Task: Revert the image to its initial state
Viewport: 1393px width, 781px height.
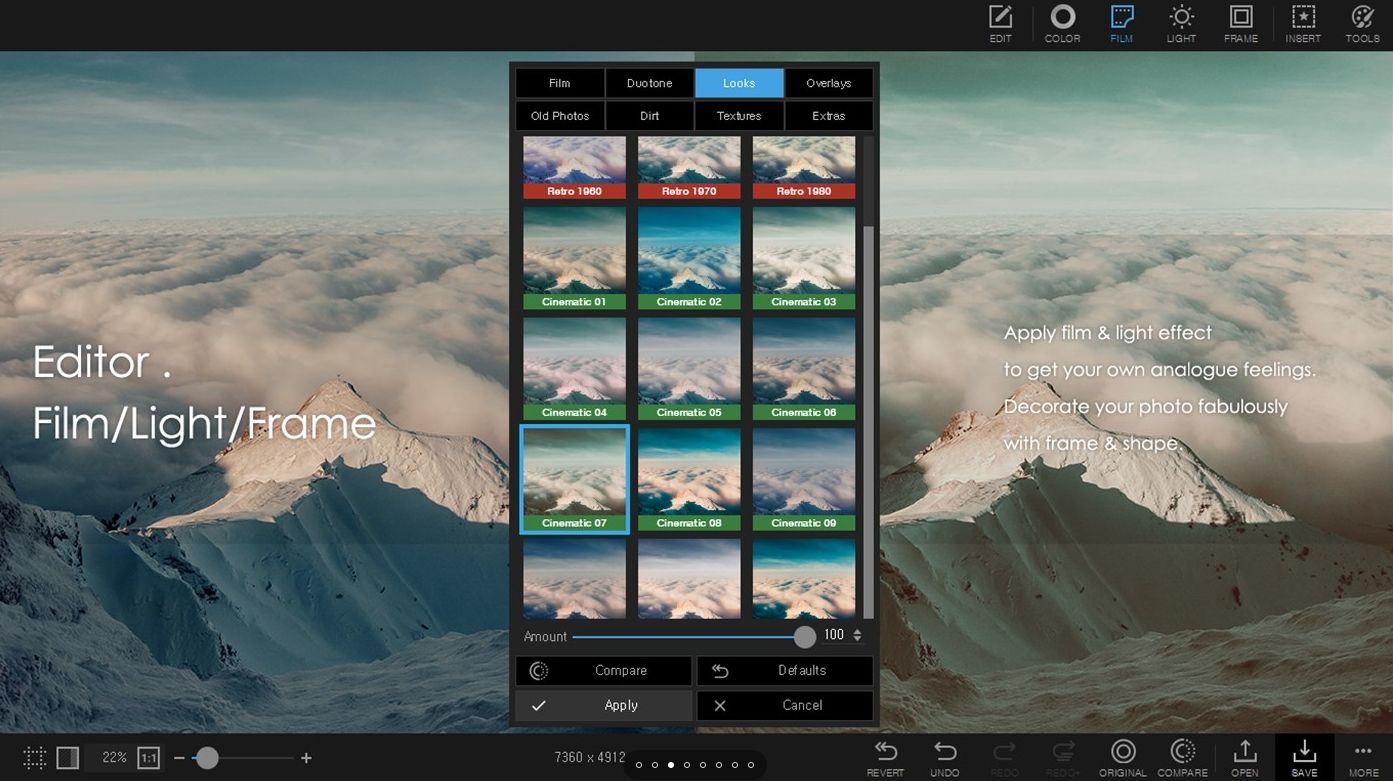Action: click(885, 757)
